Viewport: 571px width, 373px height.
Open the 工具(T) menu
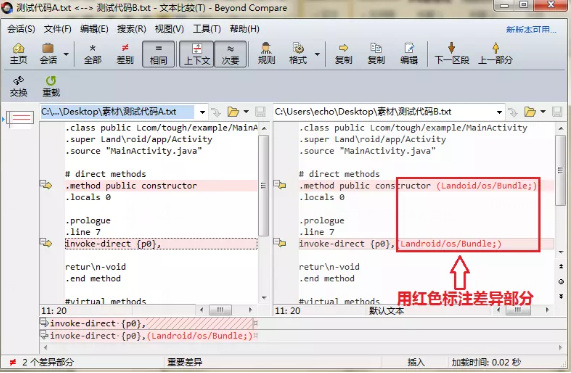coord(207,29)
